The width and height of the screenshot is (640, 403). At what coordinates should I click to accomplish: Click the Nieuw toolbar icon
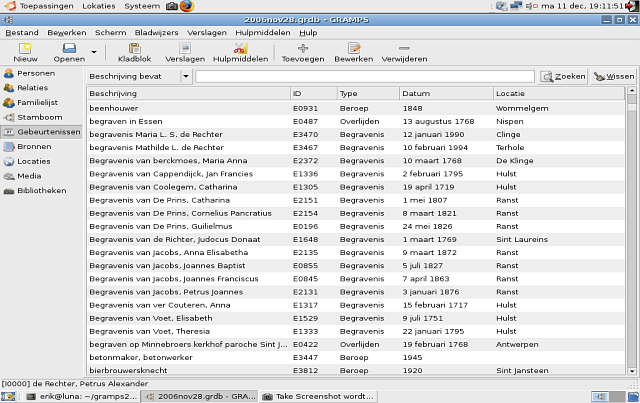click(25, 48)
